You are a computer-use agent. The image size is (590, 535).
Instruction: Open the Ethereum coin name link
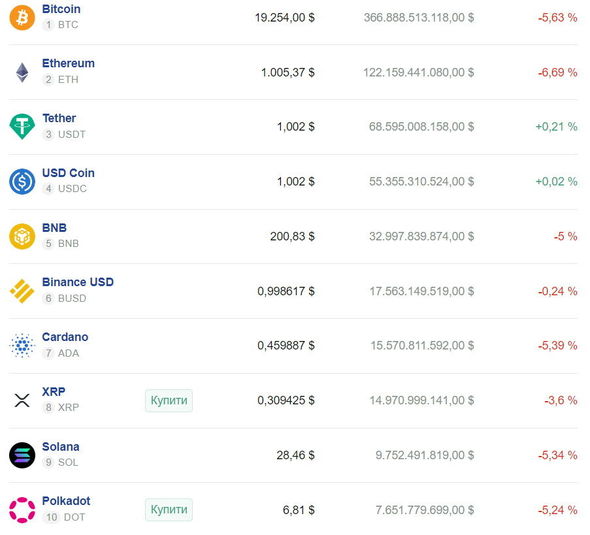[x=68, y=63]
